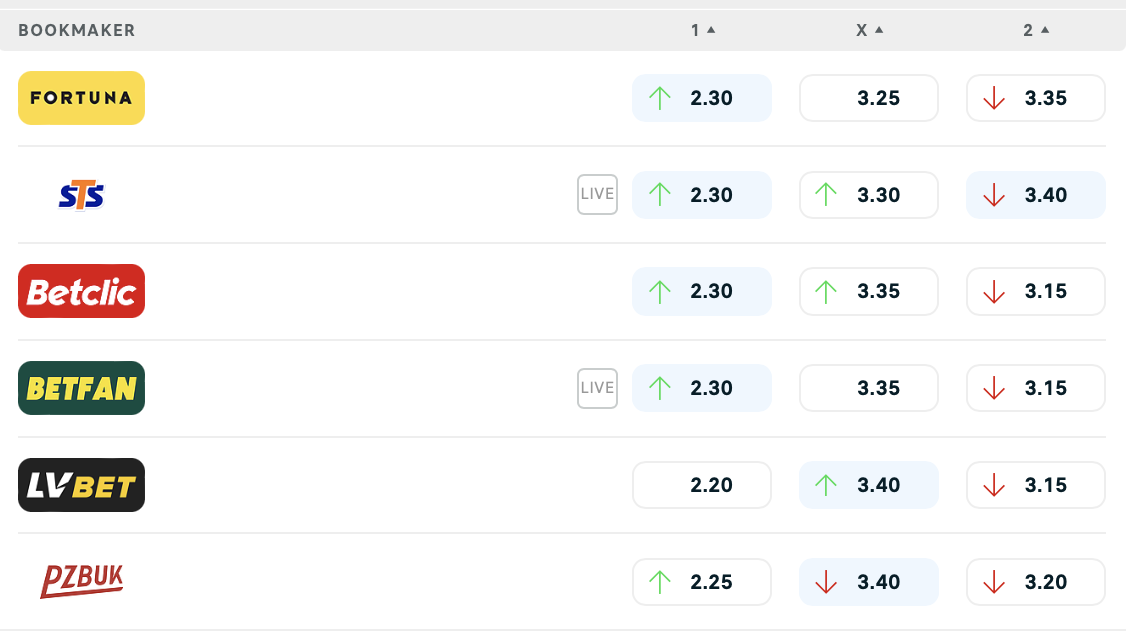Open the BETFAN bookmaker logo
The image size is (1142, 636).
(81, 388)
